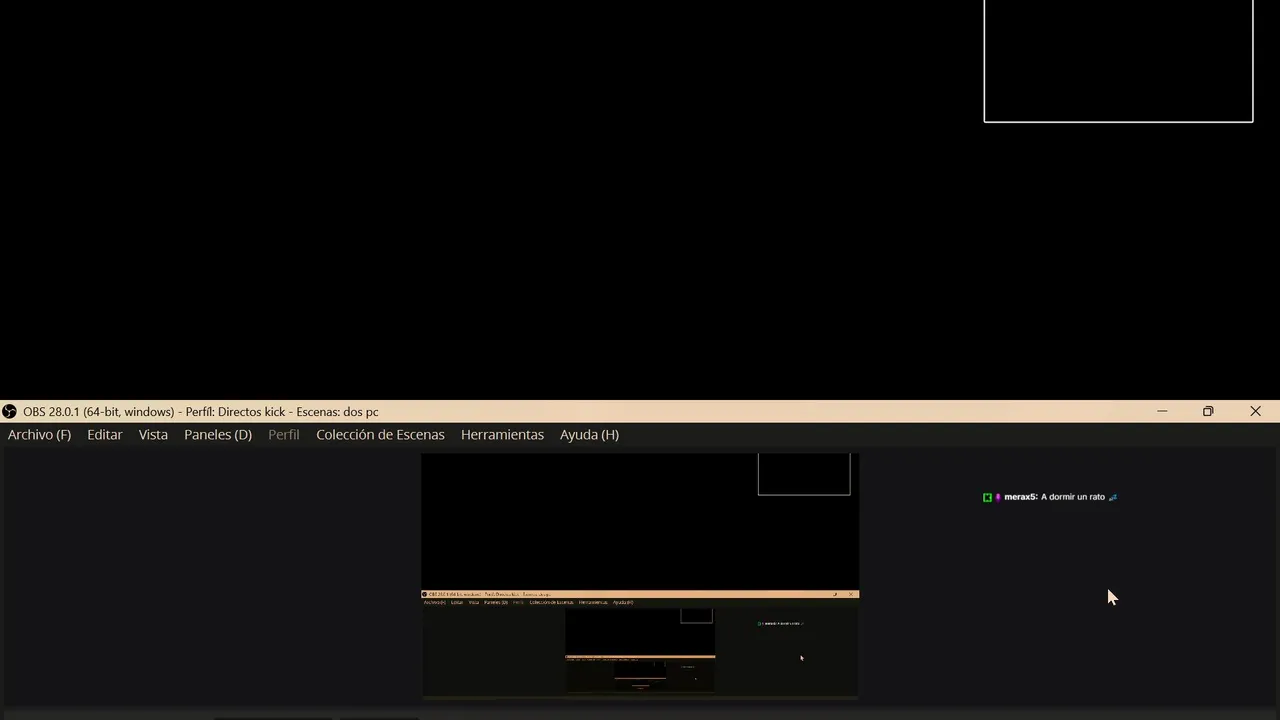This screenshot has width=1280, height=720.
Task: Click the purple badge next to merax5
Action: pos(997,497)
